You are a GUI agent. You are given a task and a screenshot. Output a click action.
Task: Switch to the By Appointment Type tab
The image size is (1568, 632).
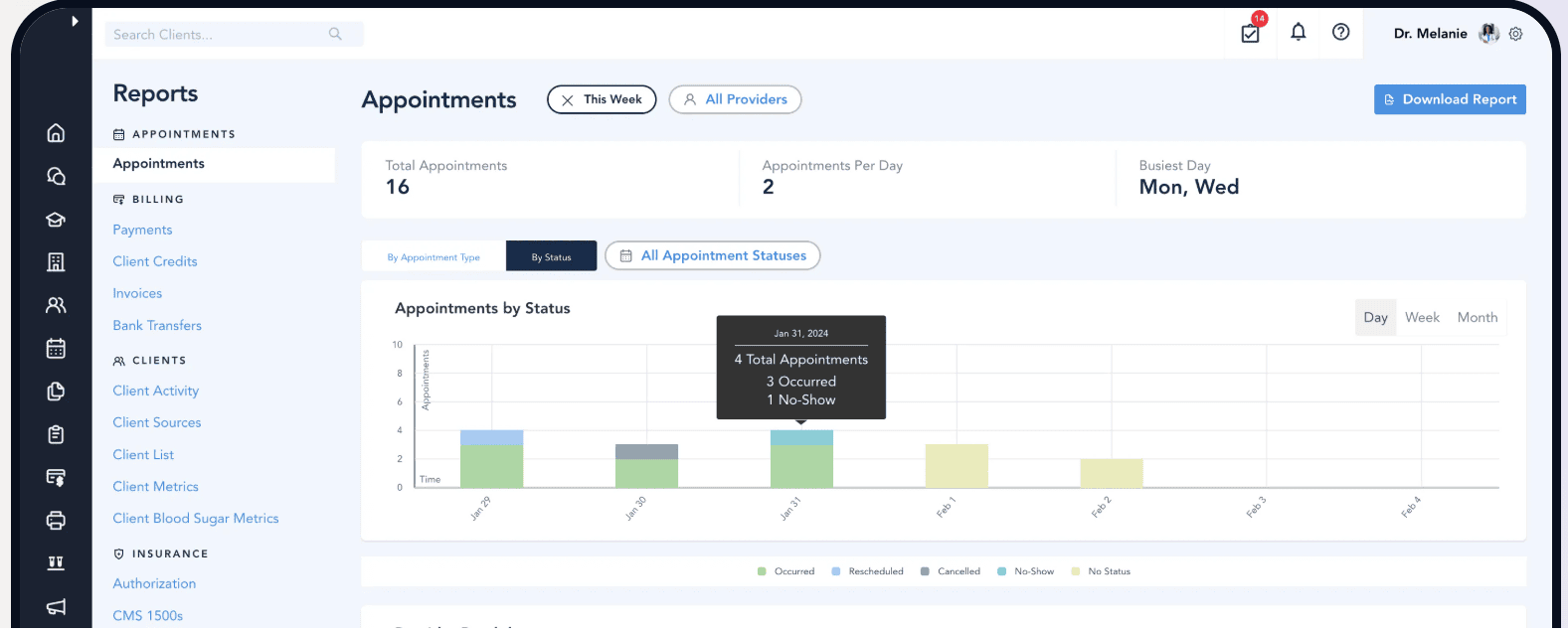(x=434, y=256)
